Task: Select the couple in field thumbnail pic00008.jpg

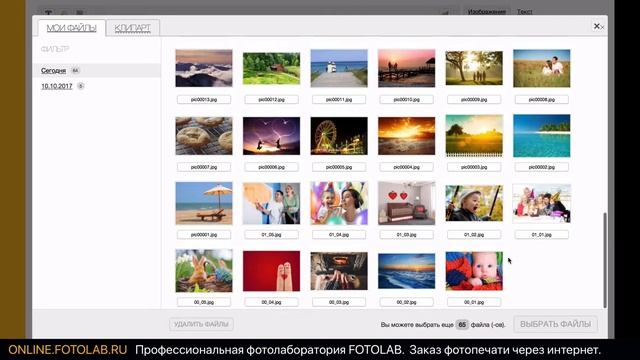Action: click(542, 68)
